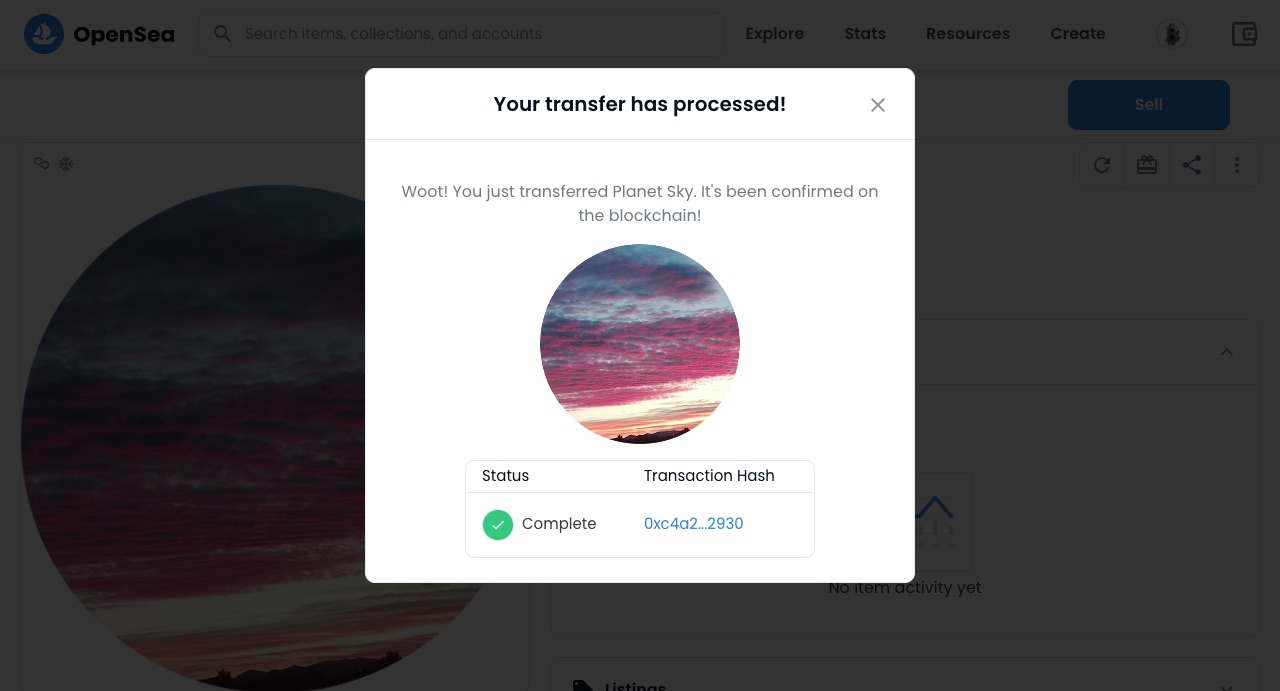The width and height of the screenshot is (1280, 691).
Task: Click the OpenSea logo
Action: coord(99,34)
